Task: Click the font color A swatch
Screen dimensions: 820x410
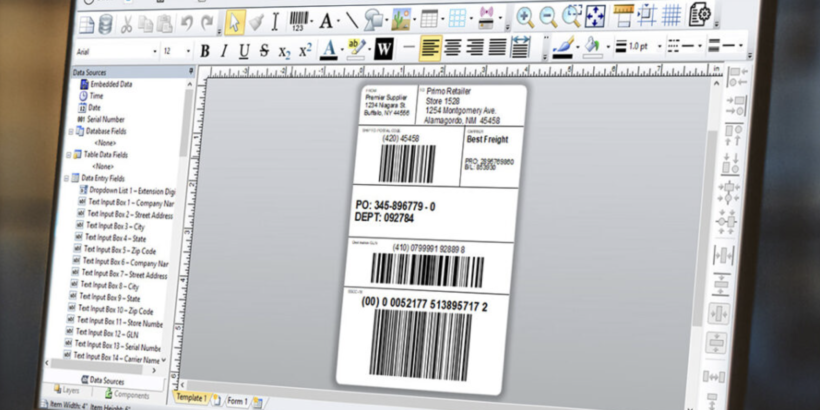Action: click(328, 50)
